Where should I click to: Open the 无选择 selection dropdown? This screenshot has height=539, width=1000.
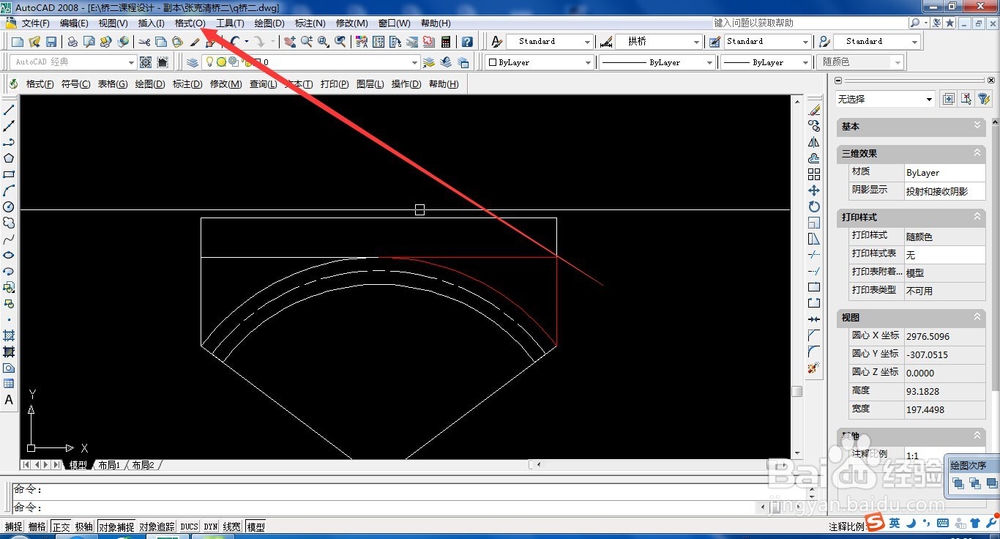(929, 99)
